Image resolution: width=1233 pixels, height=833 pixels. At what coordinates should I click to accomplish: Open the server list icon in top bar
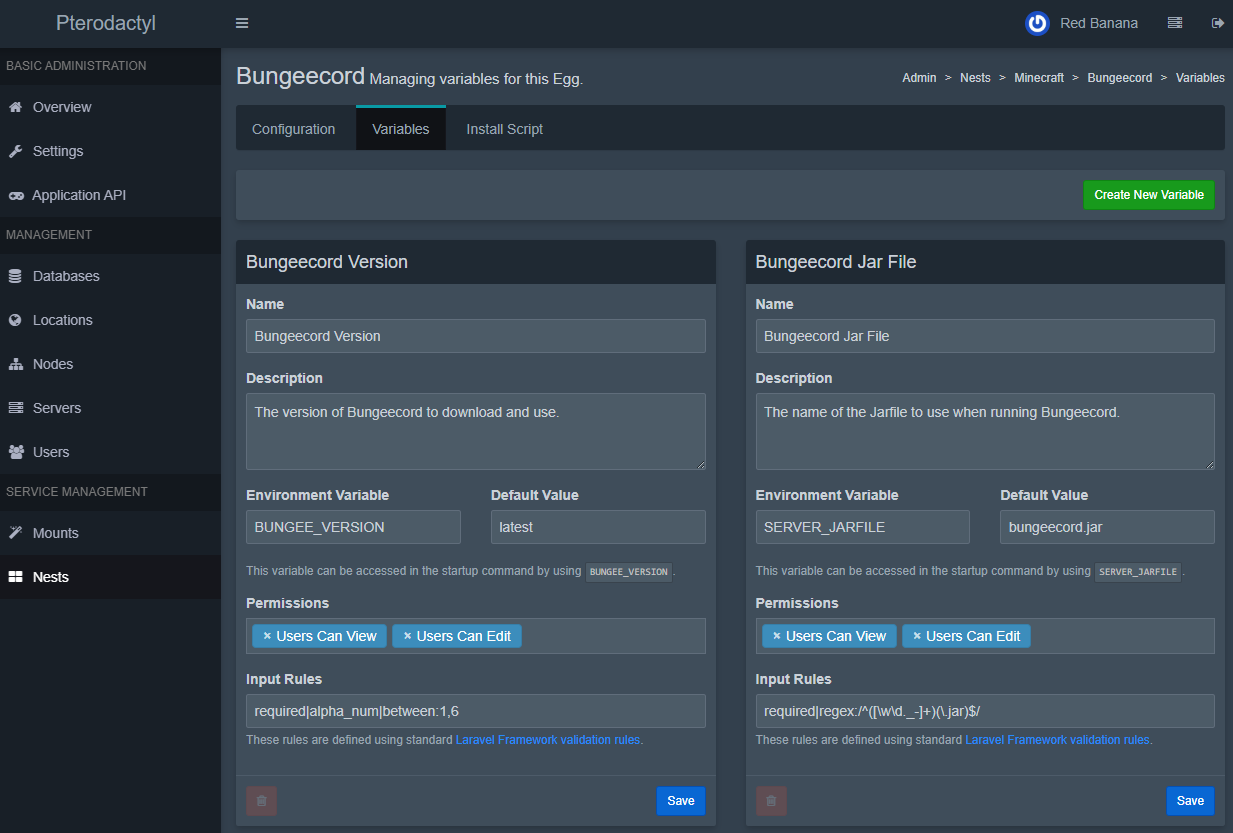pos(1175,23)
